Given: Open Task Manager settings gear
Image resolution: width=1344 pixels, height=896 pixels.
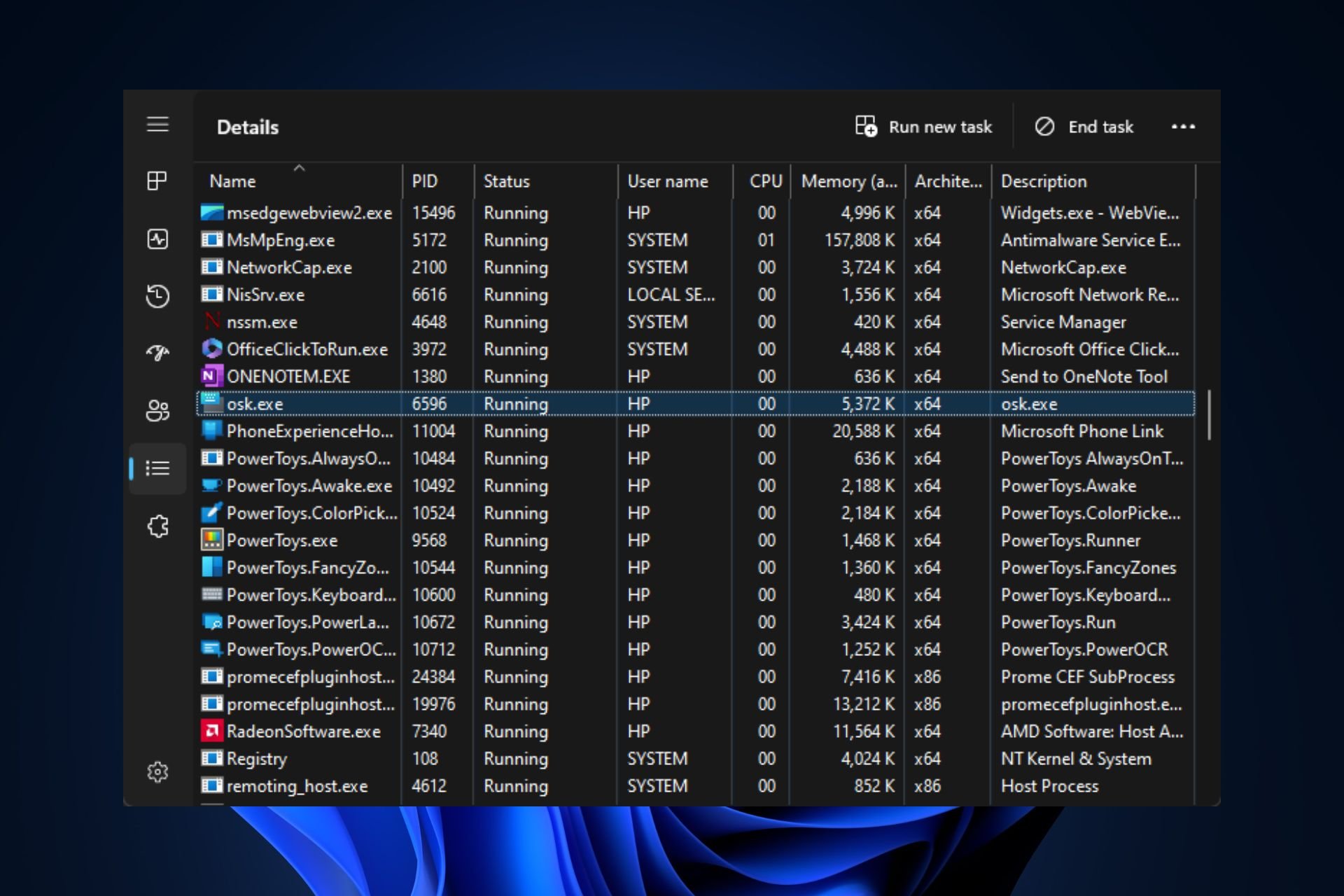Looking at the screenshot, I should [x=157, y=772].
